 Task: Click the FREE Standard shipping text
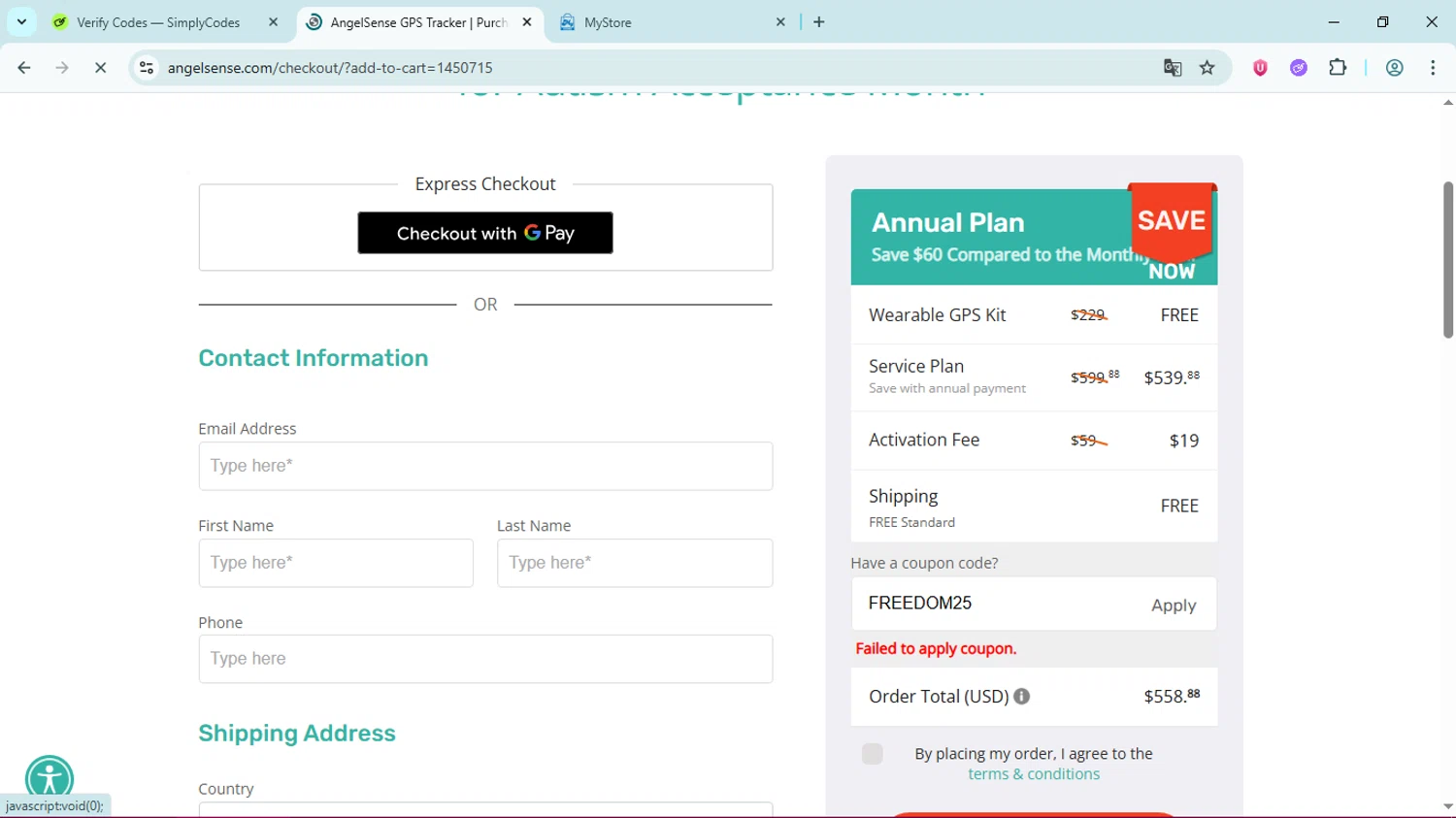click(x=911, y=522)
